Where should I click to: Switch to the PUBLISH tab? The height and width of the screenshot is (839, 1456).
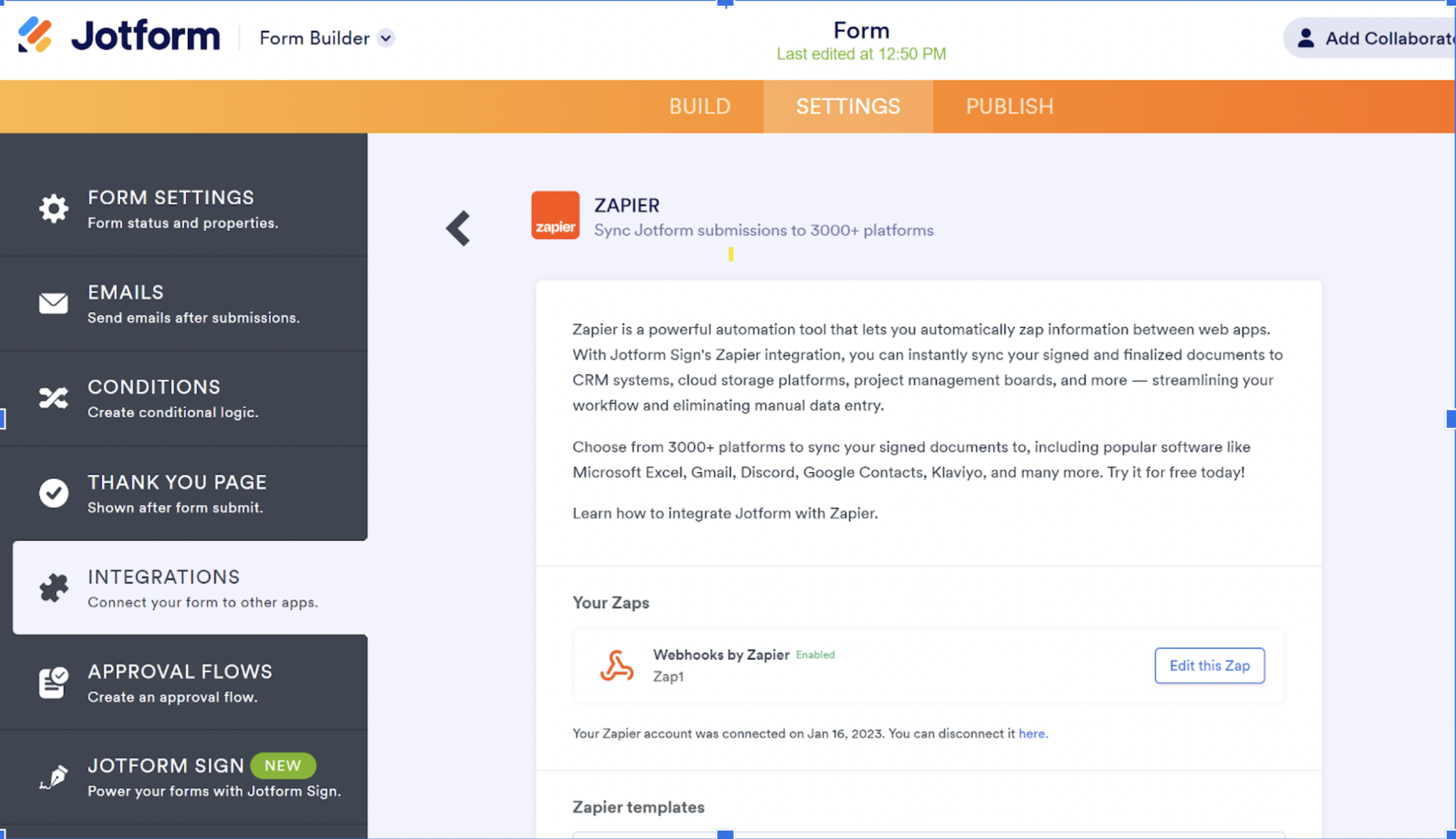[x=1009, y=106]
